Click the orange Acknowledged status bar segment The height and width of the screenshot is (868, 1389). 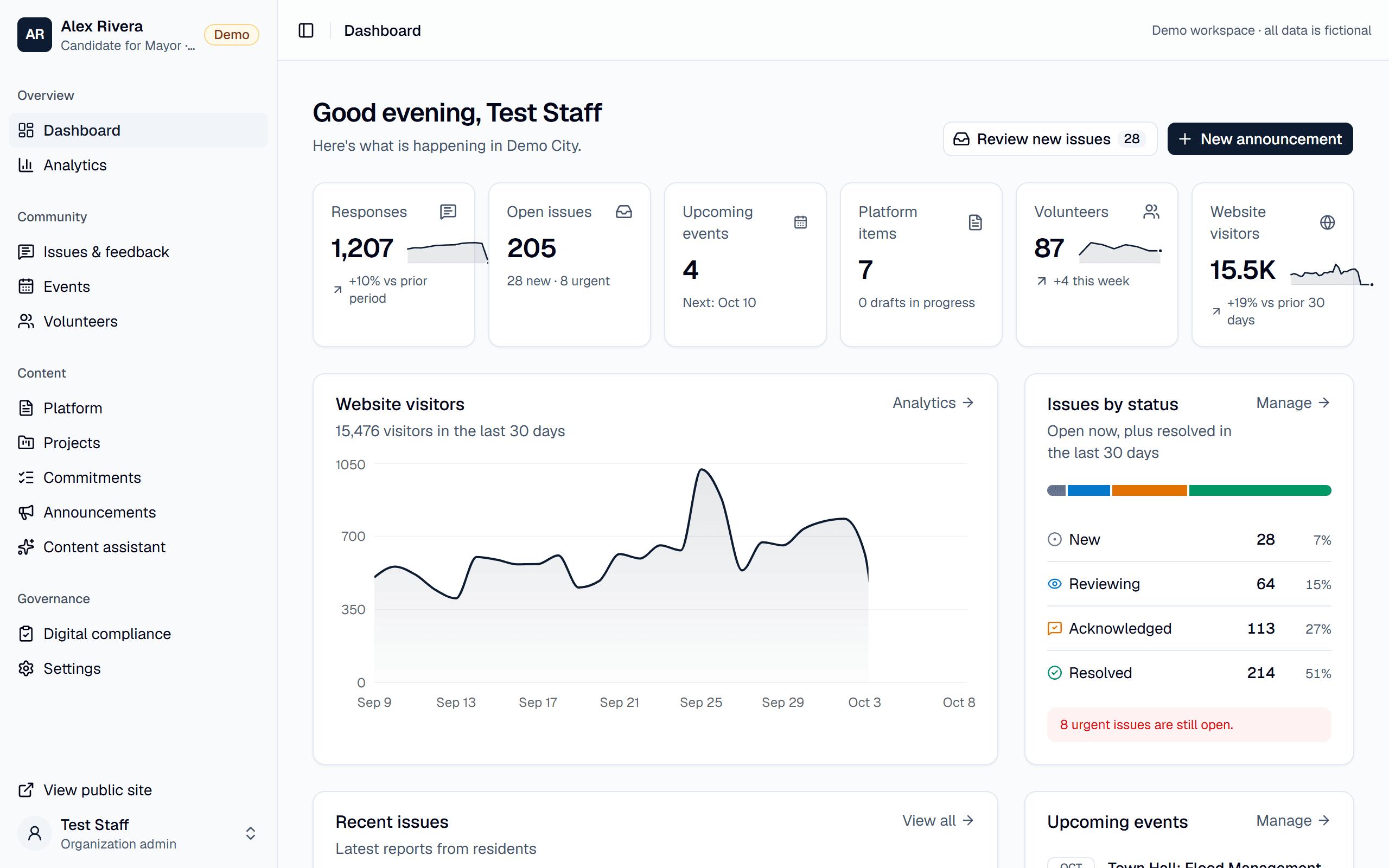pyautogui.click(x=1149, y=490)
